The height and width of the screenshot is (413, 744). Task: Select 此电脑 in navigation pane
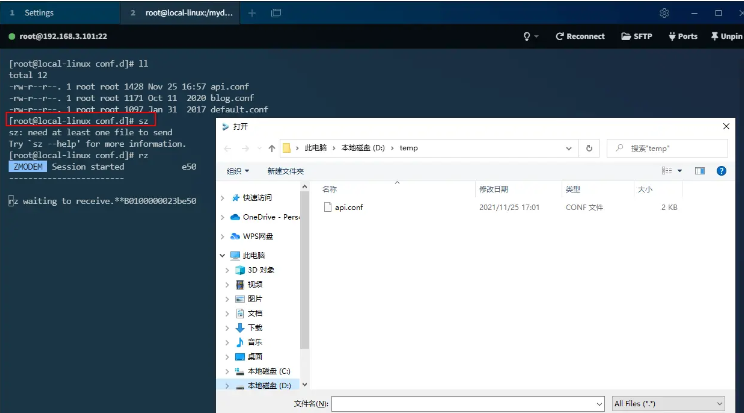tap(253, 255)
